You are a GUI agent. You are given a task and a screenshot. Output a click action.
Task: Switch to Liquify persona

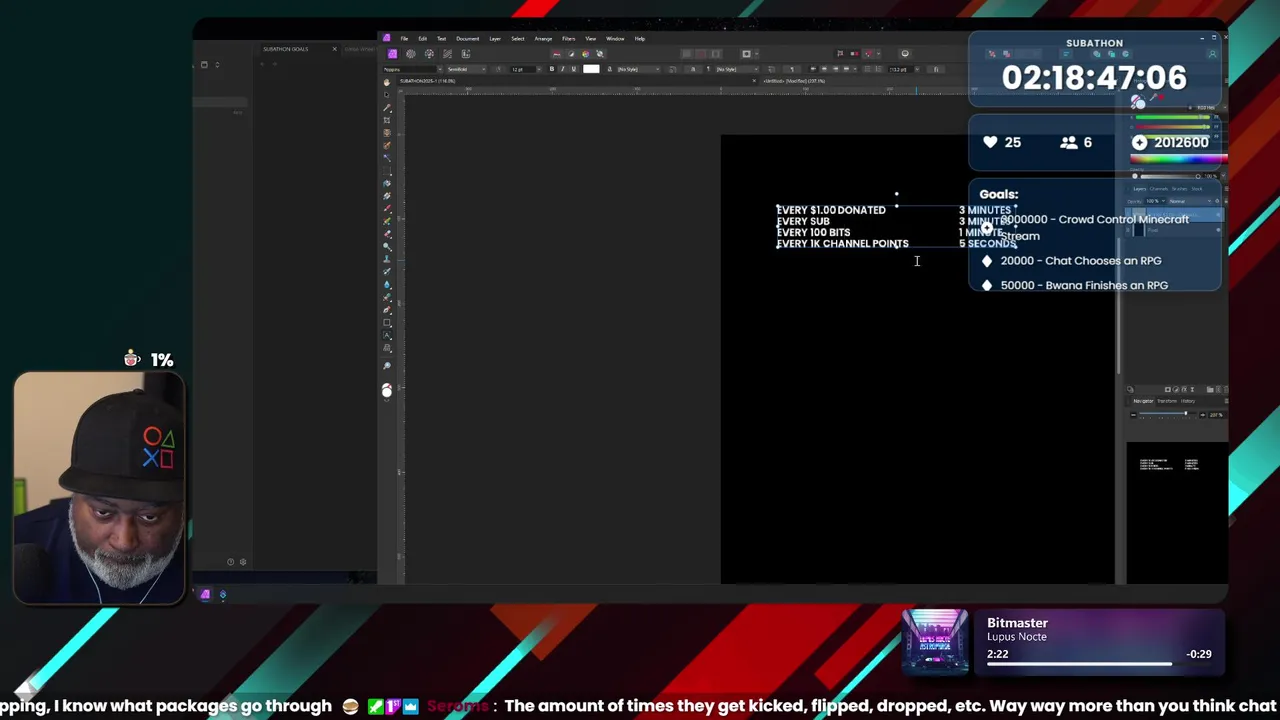pyautogui.click(x=410, y=54)
